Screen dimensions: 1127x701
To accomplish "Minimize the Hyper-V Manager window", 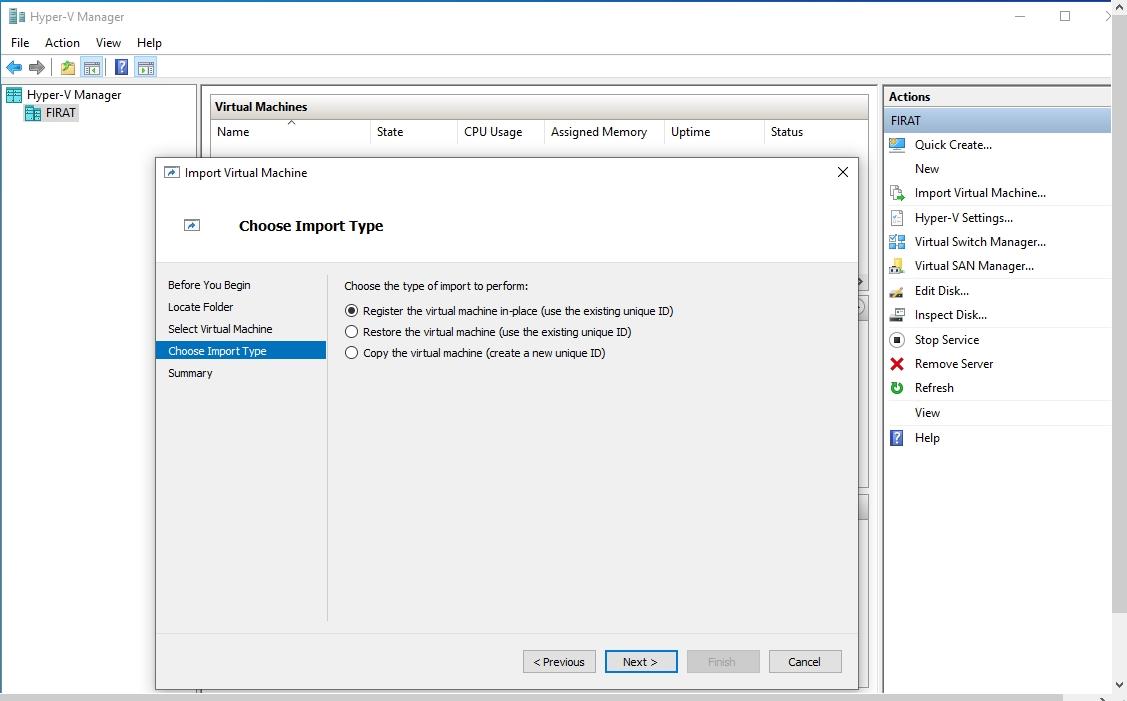I will point(1020,17).
